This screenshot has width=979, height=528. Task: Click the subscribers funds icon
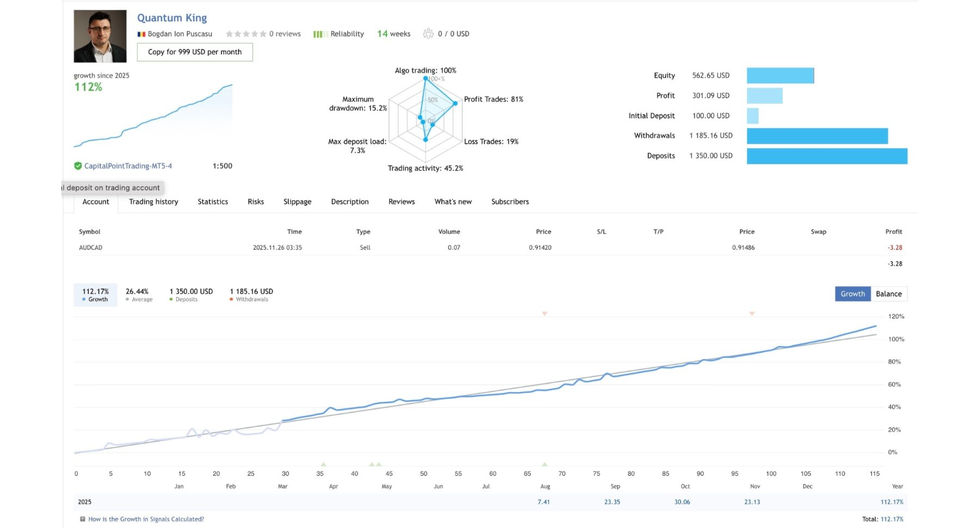429,34
